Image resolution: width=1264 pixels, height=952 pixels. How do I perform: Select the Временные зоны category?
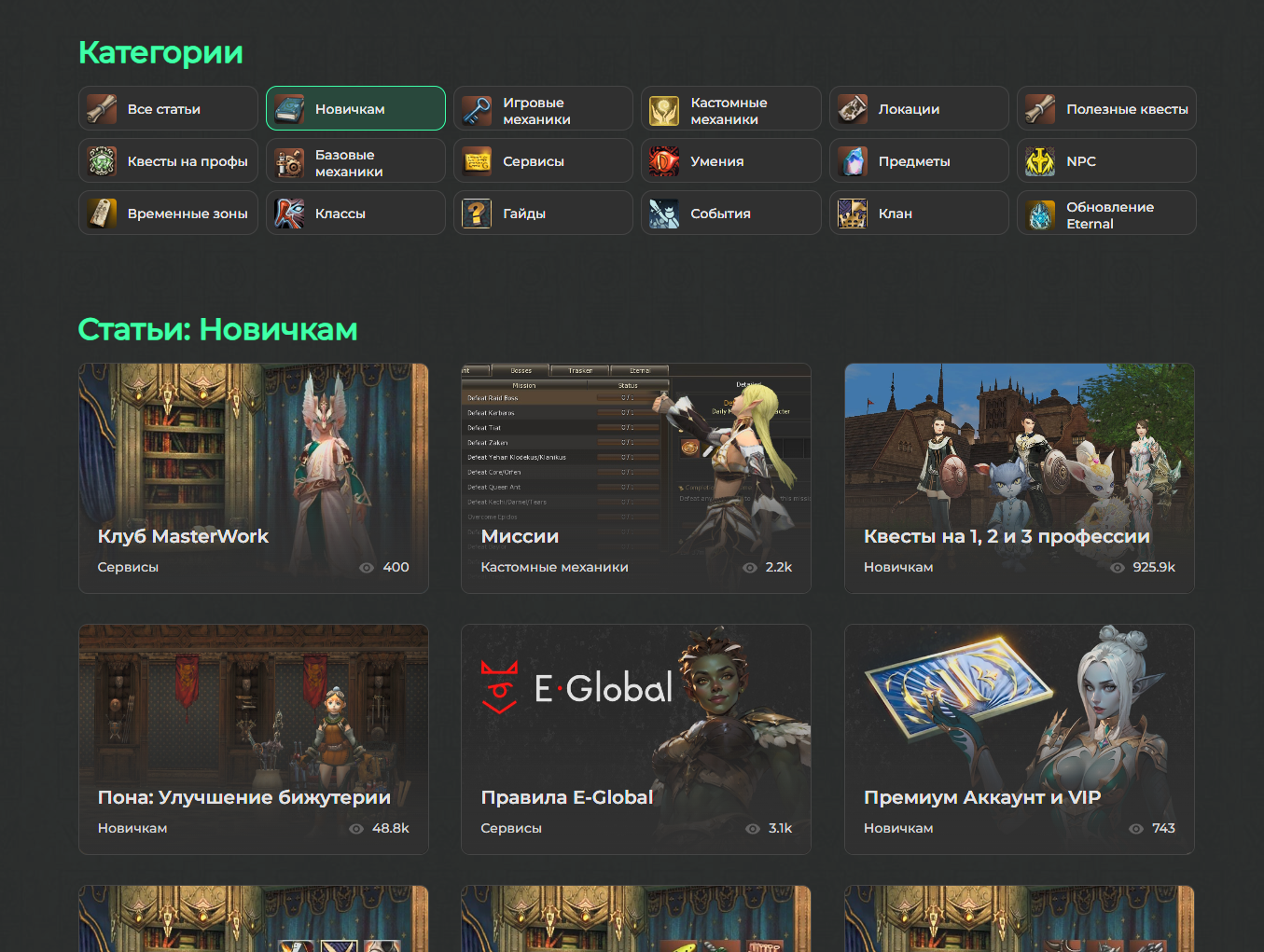click(x=168, y=213)
